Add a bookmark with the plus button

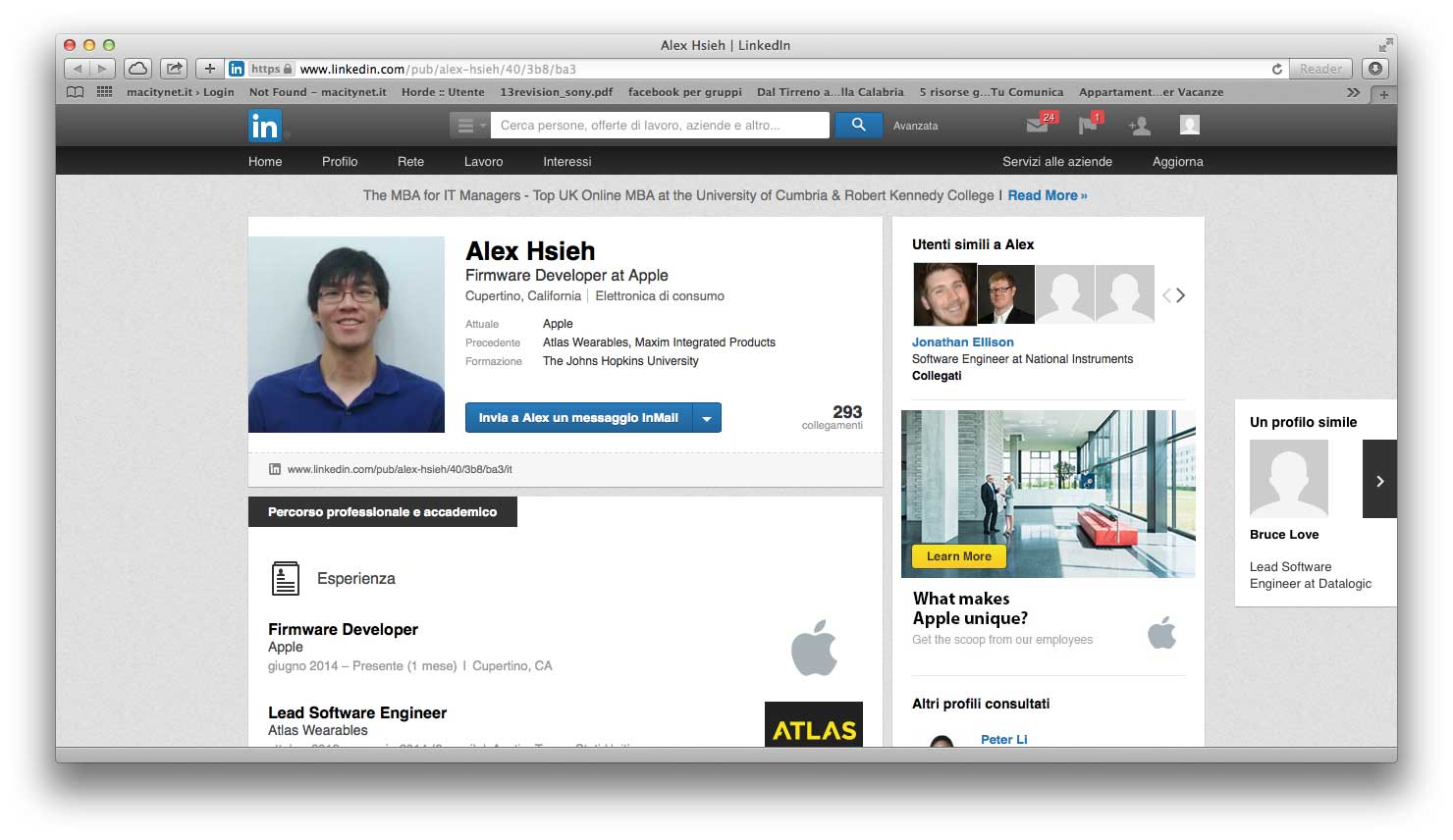pyautogui.click(x=209, y=69)
